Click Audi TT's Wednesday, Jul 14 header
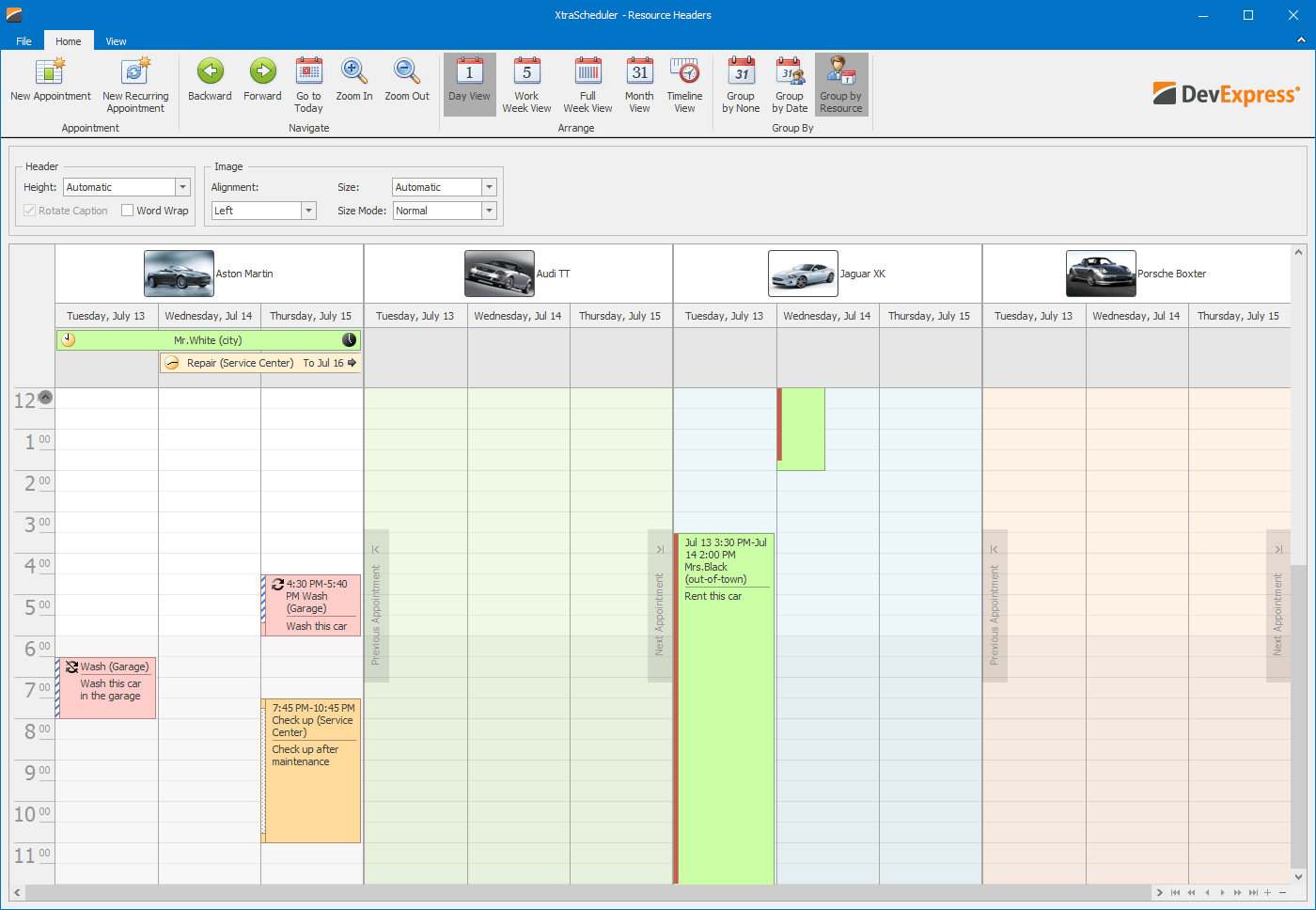Image resolution: width=1316 pixels, height=910 pixels. (x=518, y=316)
